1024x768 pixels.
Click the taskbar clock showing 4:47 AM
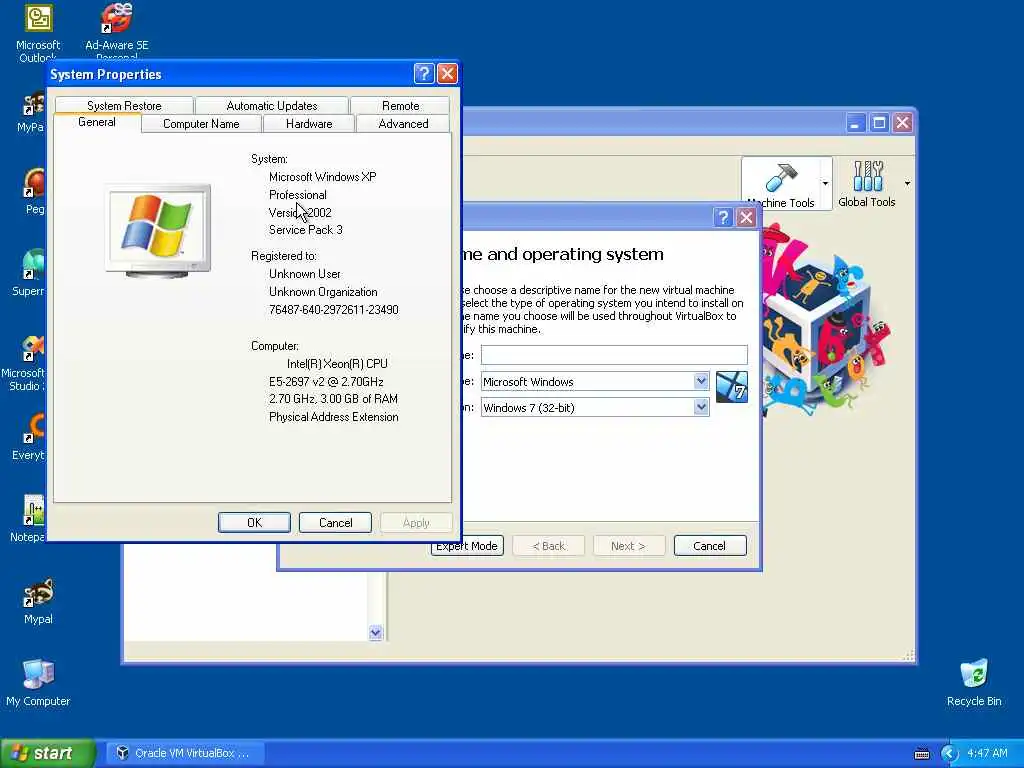click(x=987, y=753)
